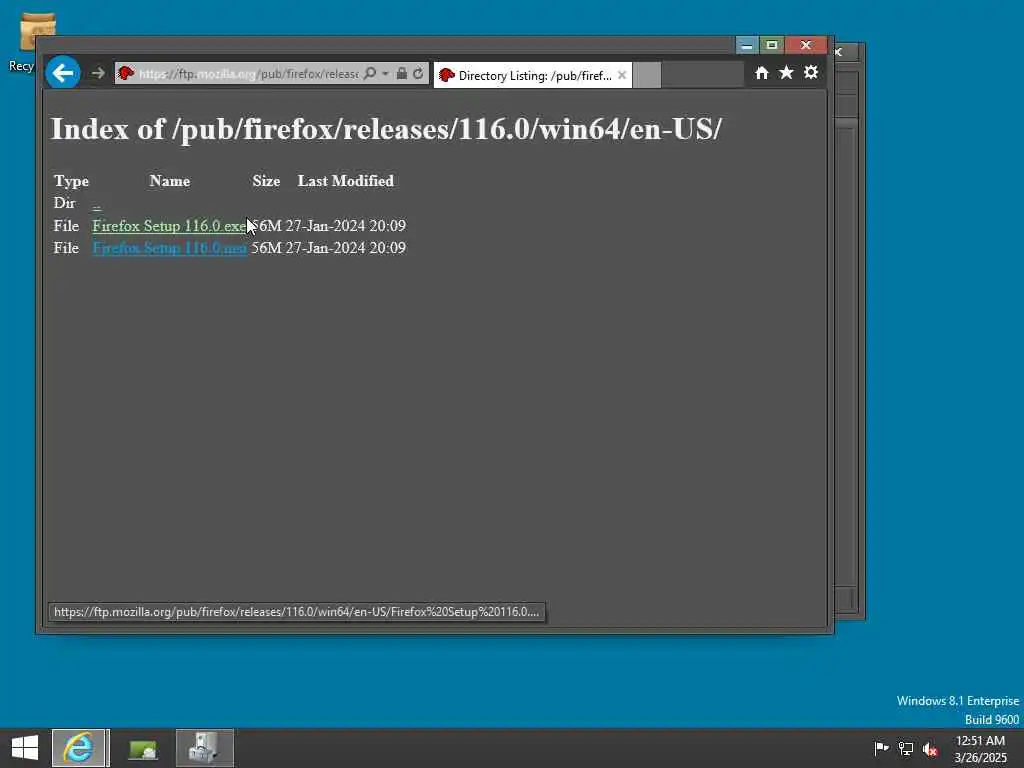The image size is (1024, 768).
Task: Open the parent directory '..' link
Action: (97, 206)
